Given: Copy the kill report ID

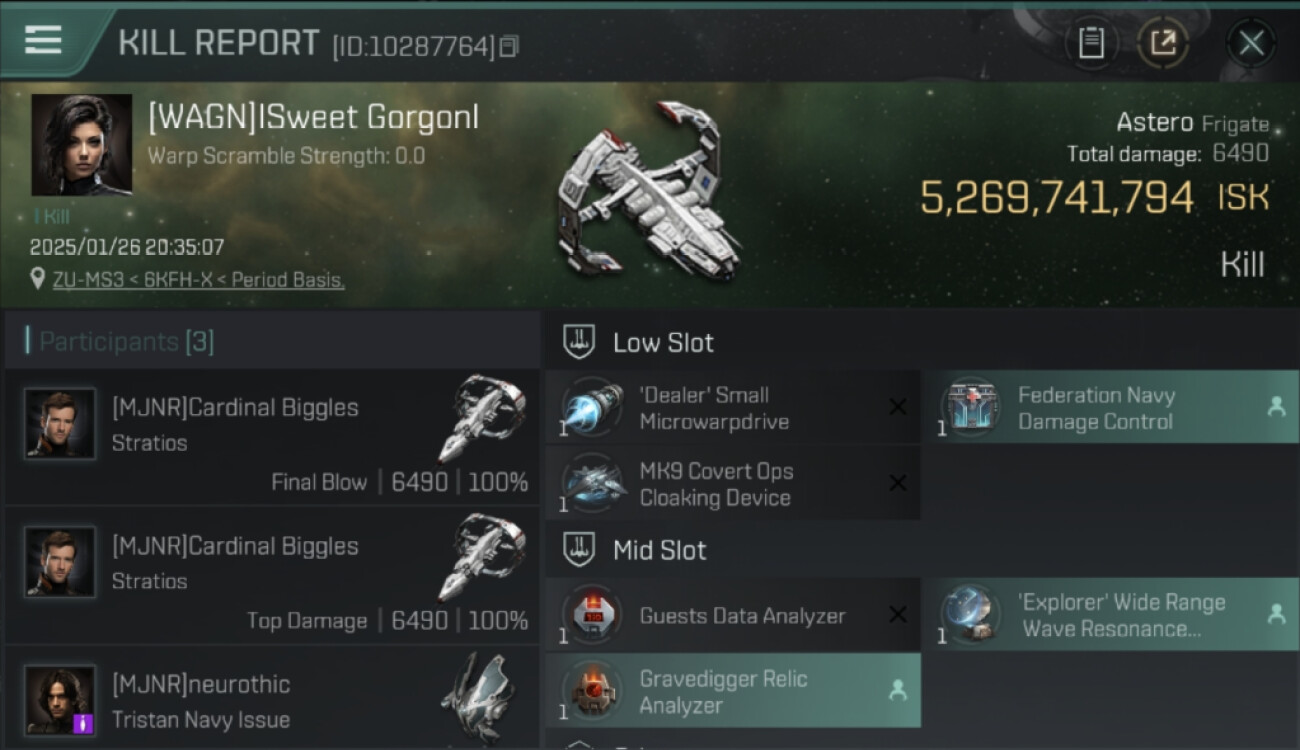Looking at the screenshot, I should 509,46.
